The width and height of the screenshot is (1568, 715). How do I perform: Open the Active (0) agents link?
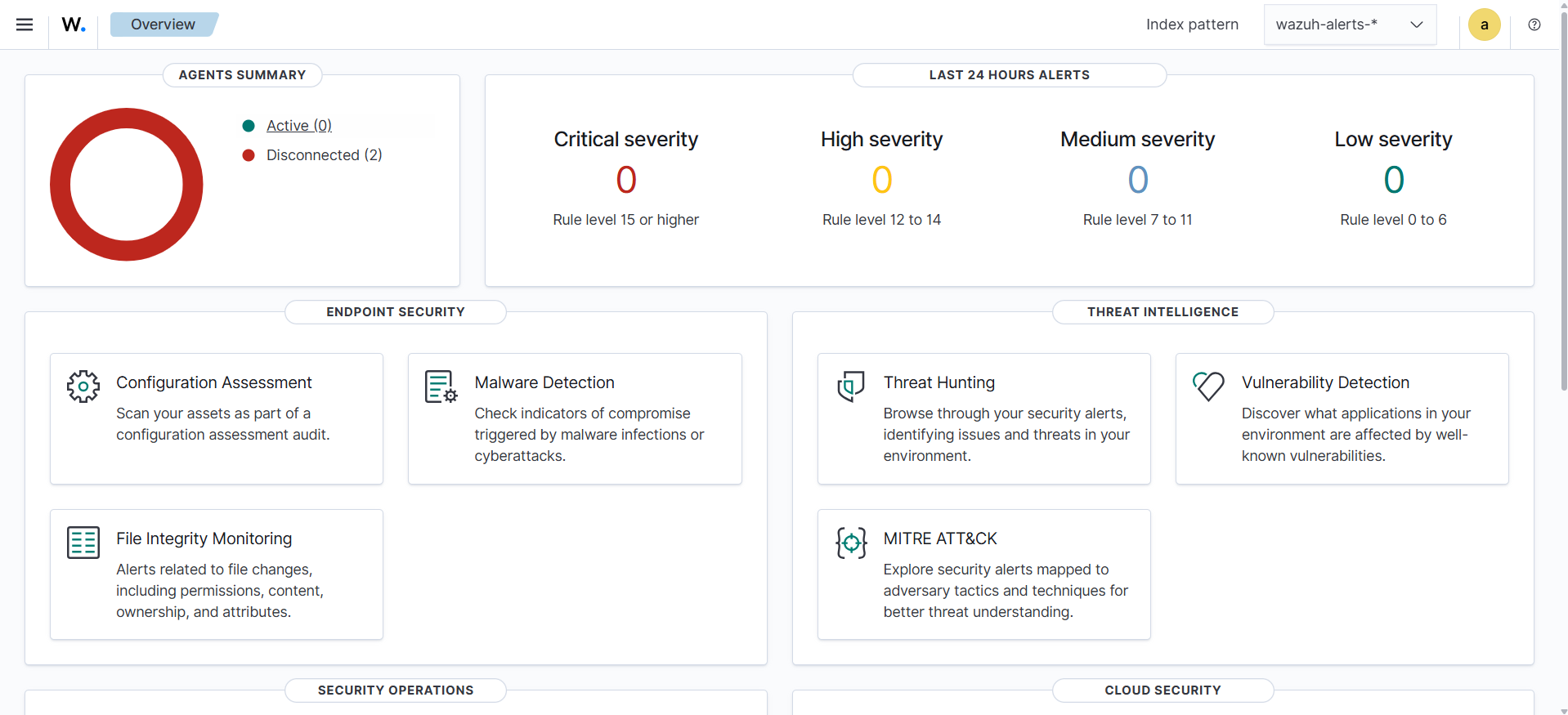click(x=298, y=126)
